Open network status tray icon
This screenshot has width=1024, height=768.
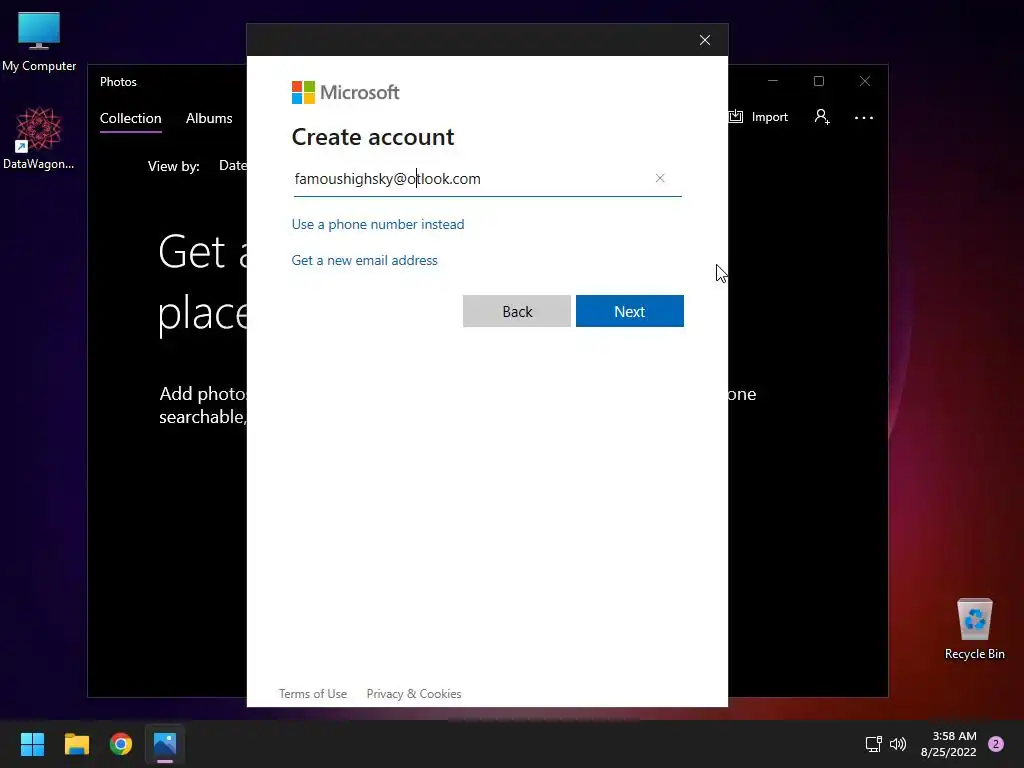(x=873, y=744)
